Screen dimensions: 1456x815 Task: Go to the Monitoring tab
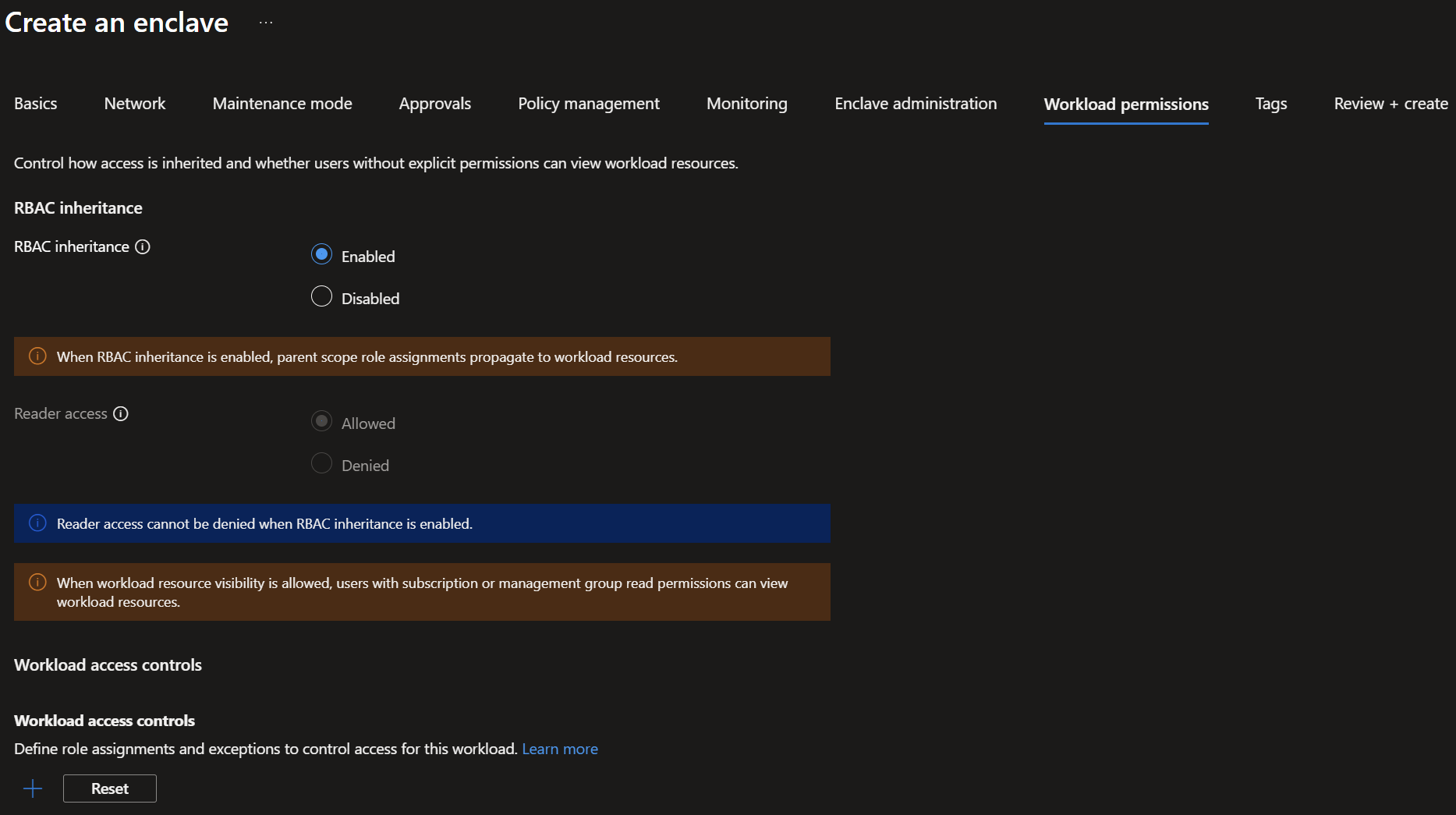tap(747, 104)
